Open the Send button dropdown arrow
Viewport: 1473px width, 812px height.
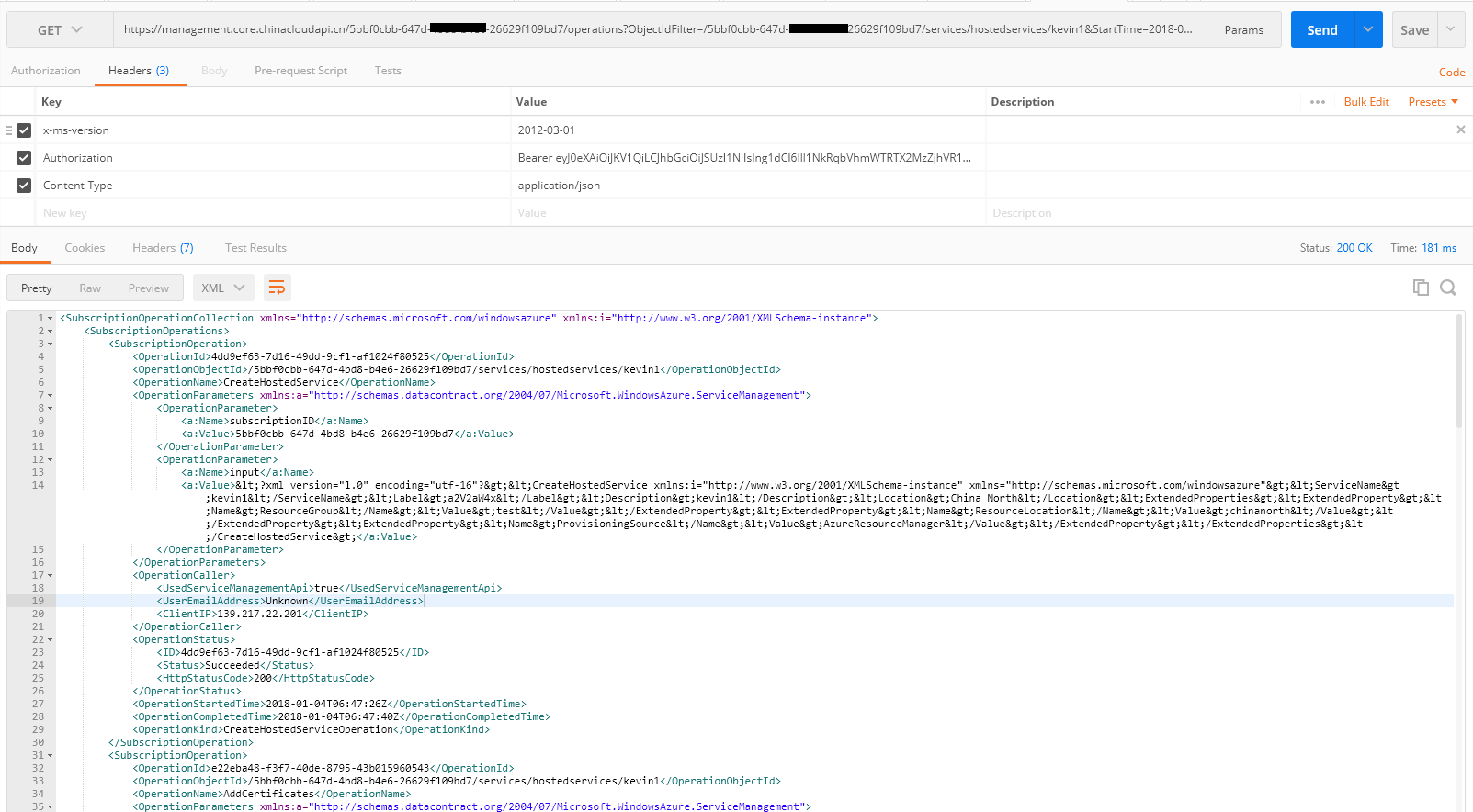click(x=1368, y=29)
